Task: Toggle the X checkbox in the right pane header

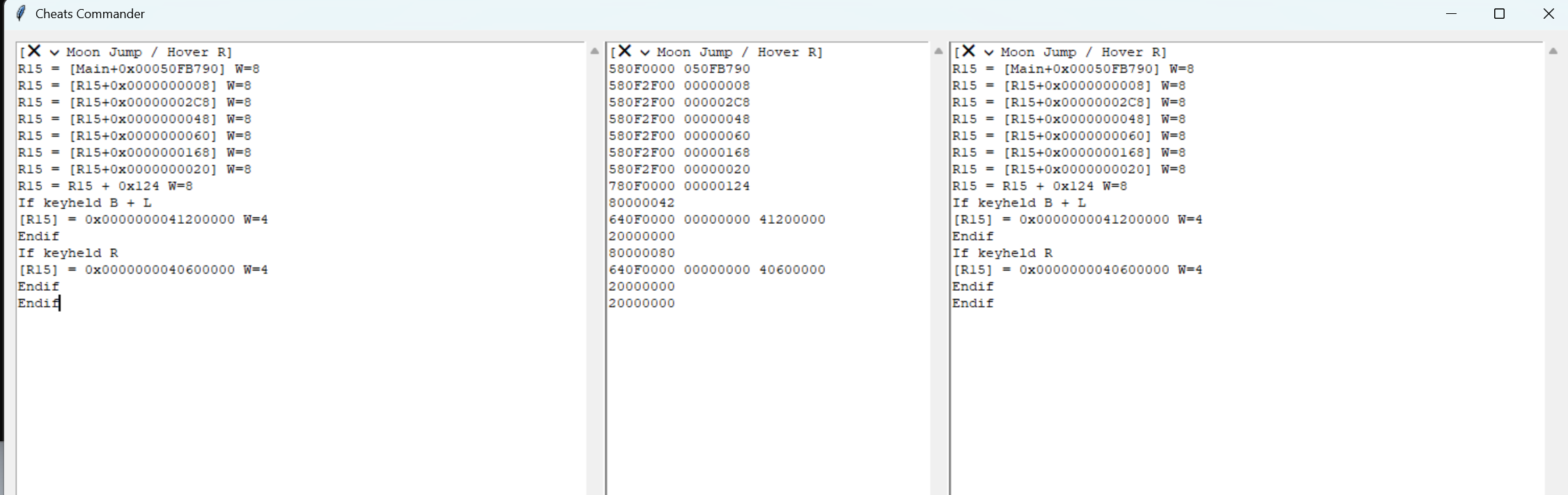Action: [x=968, y=51]
